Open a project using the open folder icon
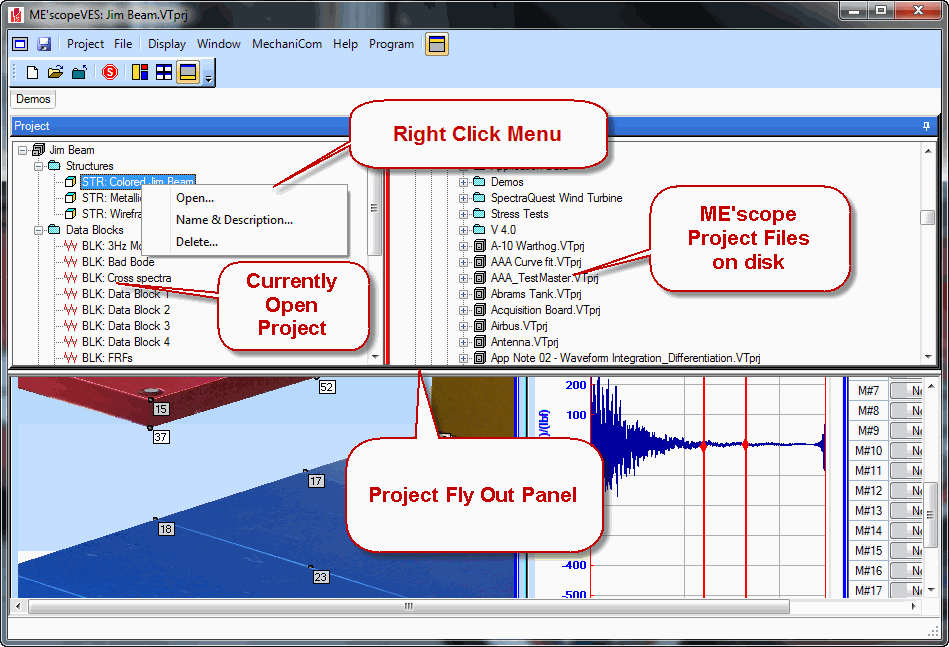This screenshot has width=949, height=647. tap(56, 73)
